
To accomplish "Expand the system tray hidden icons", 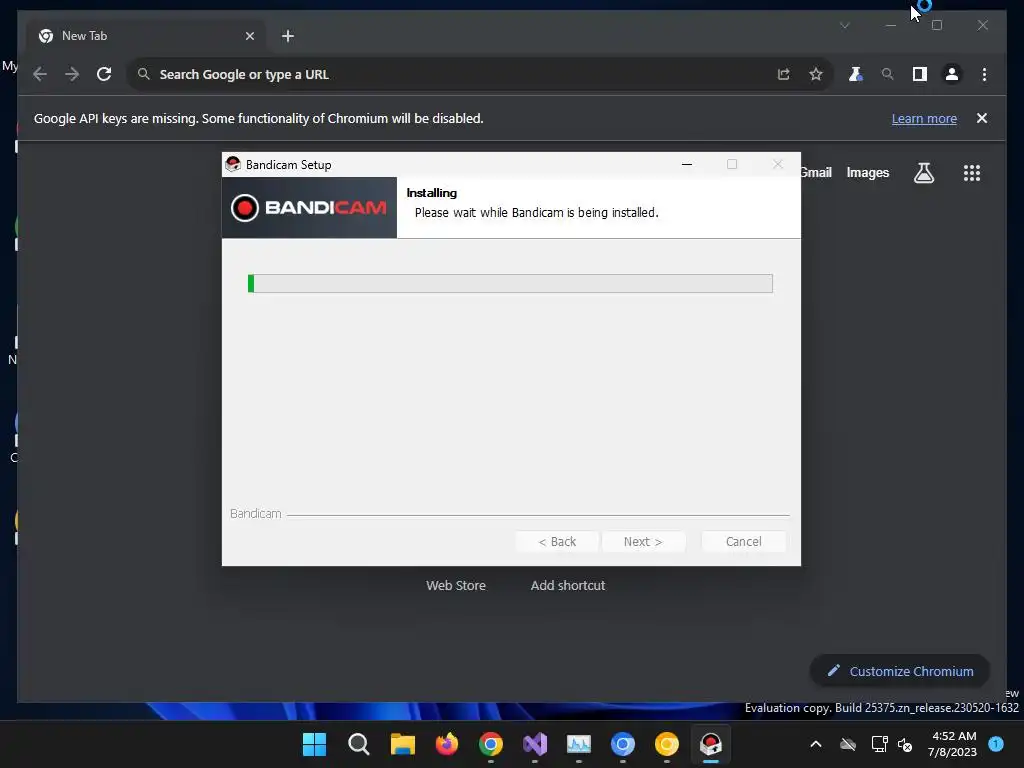I will 816,744.
